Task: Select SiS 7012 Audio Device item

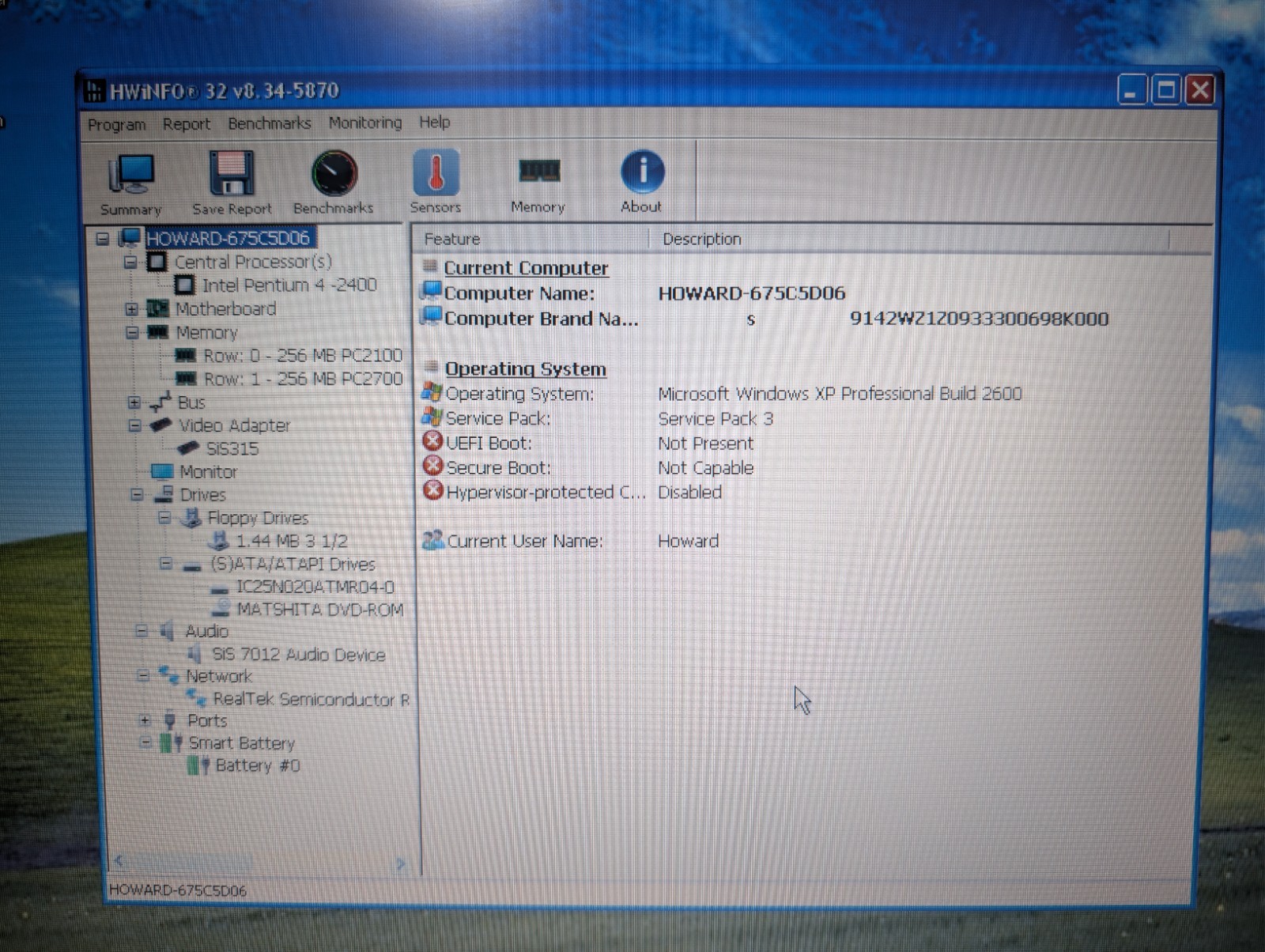Action: [x=298, y=654]
